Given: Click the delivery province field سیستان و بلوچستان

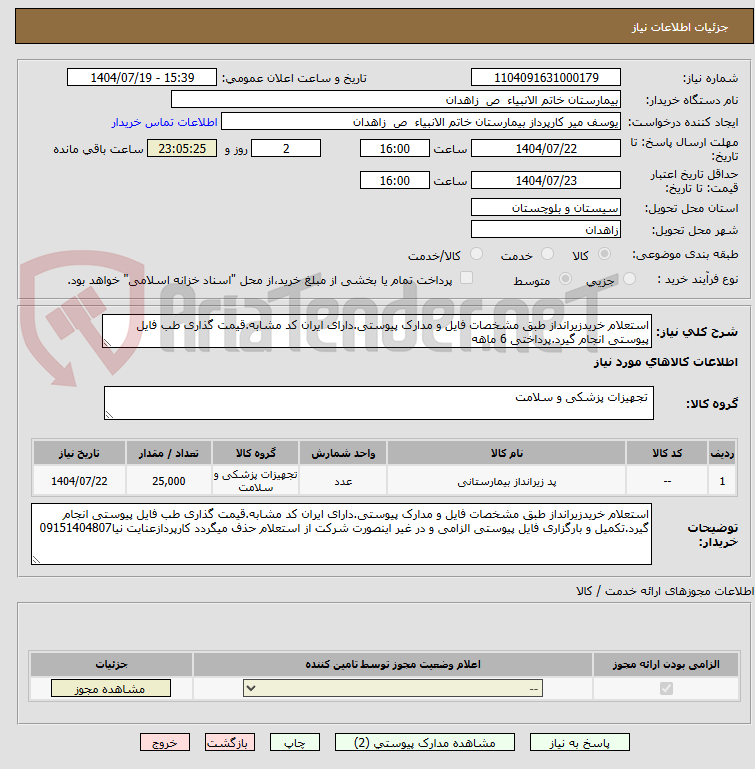Looking at the screenshot, I should [x=546, y=207].
